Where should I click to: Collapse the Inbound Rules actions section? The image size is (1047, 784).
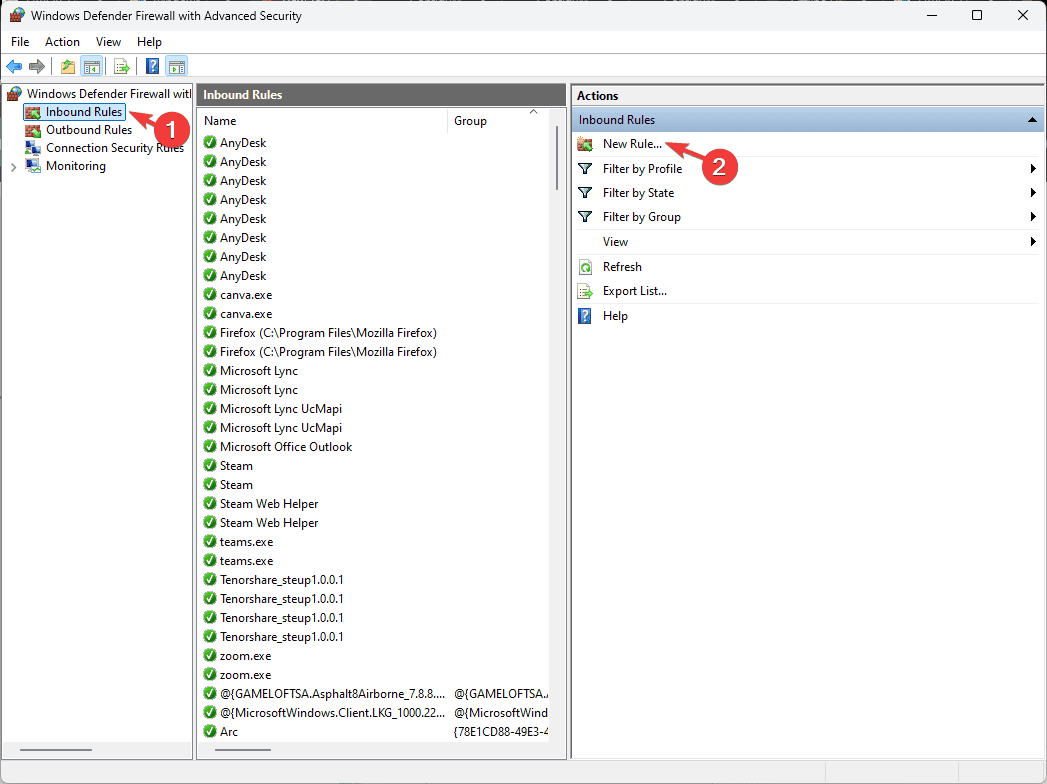point(1032,120)
